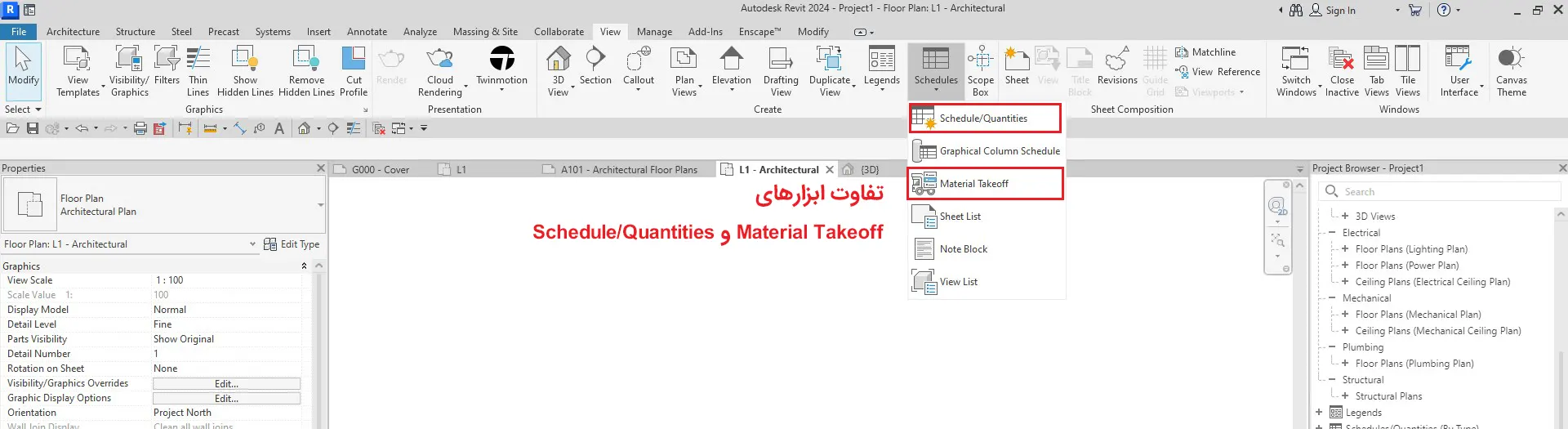Open the Architecture ribbon tab
This screenshot has height=429, width=1568.
point(73,32)
